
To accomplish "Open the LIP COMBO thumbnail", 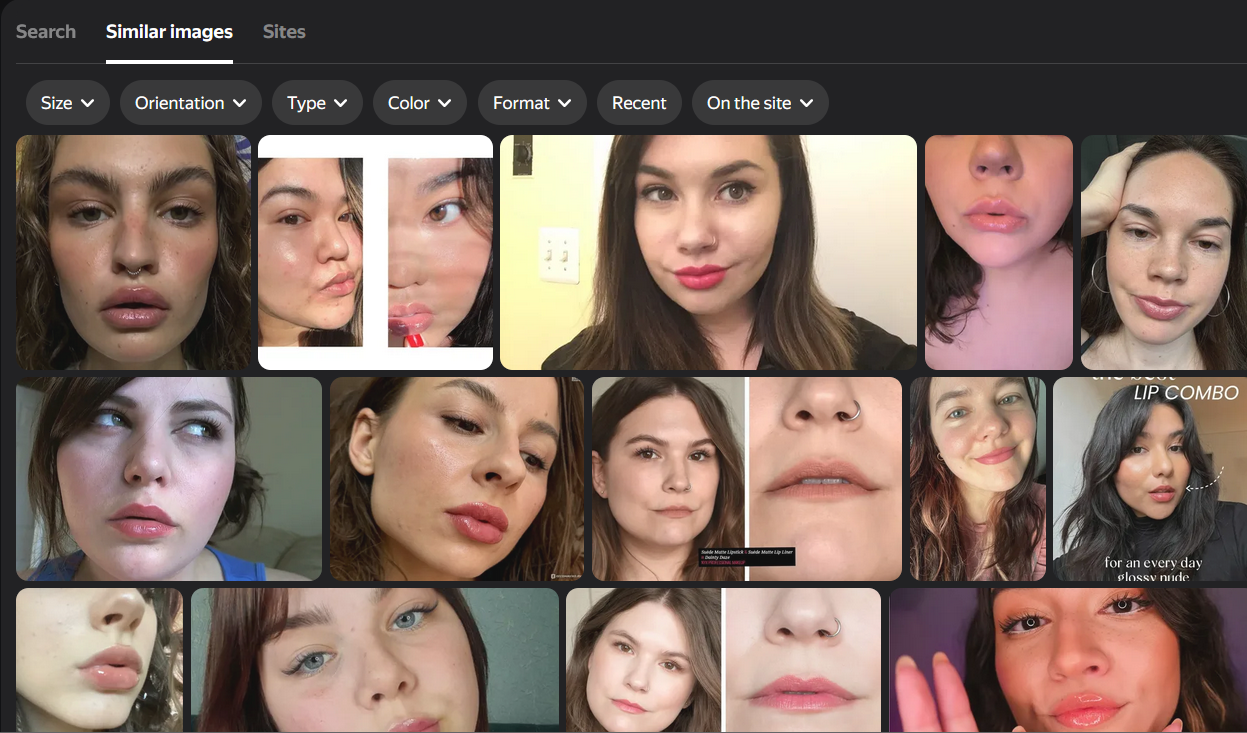I will coord(1150,479).
